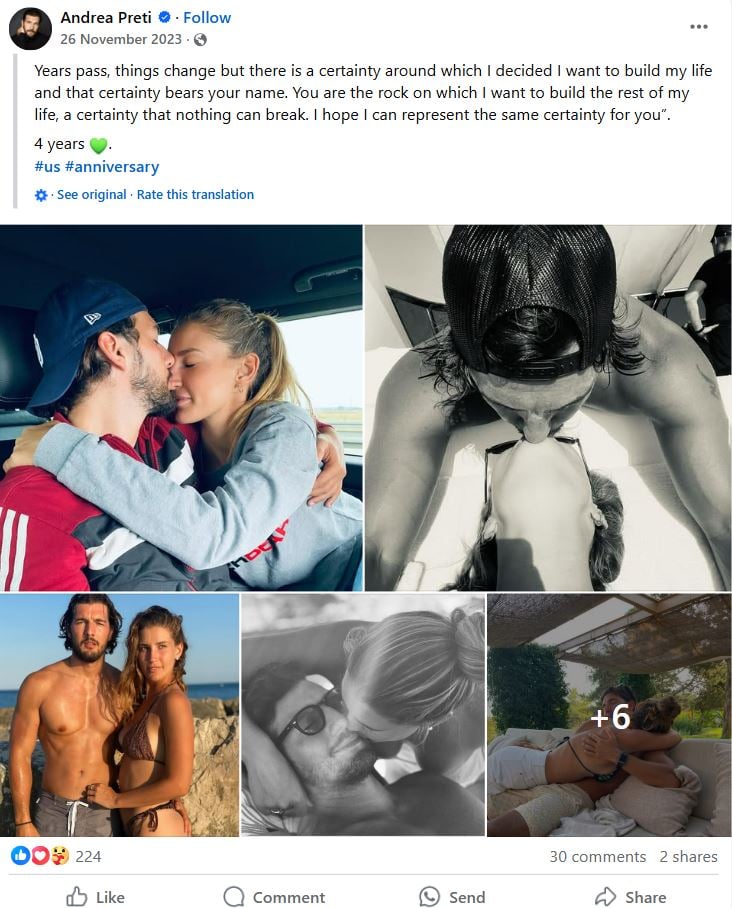Click the verified badge next to Andrea Preti
Viewport: 732px width, 908px height.
[164, 17]
